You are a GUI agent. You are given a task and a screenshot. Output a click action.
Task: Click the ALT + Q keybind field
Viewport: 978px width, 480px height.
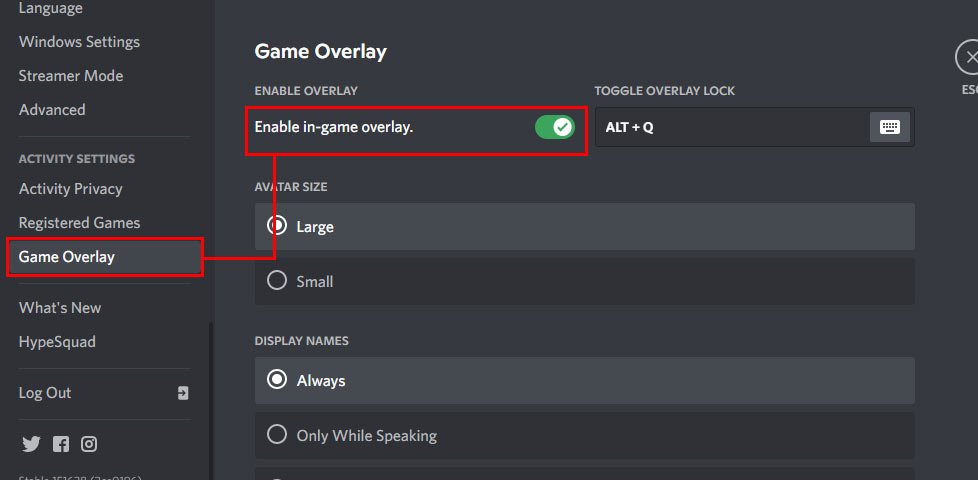point(730,127)
